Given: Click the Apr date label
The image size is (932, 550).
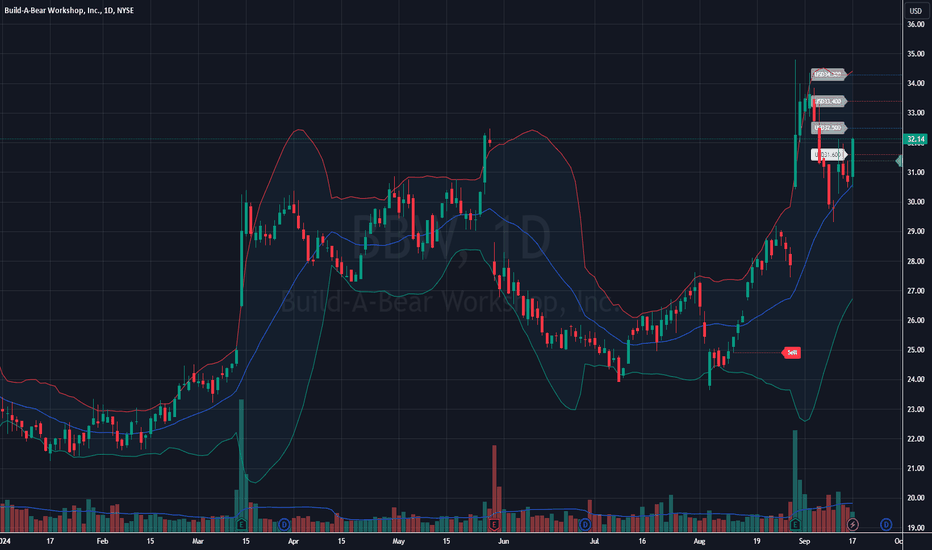Looking at the screenshot, I should click(x=293, y=541).
